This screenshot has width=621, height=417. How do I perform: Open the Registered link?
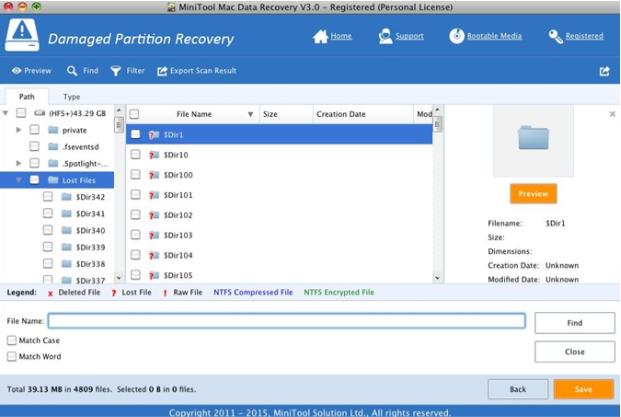584,36
